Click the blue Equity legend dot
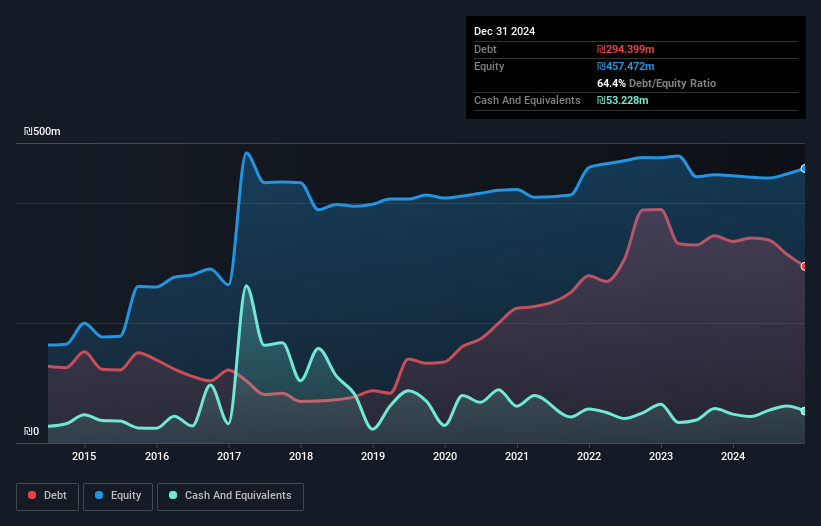The height and width of the screenshot is (526, 821). point(99,495)
